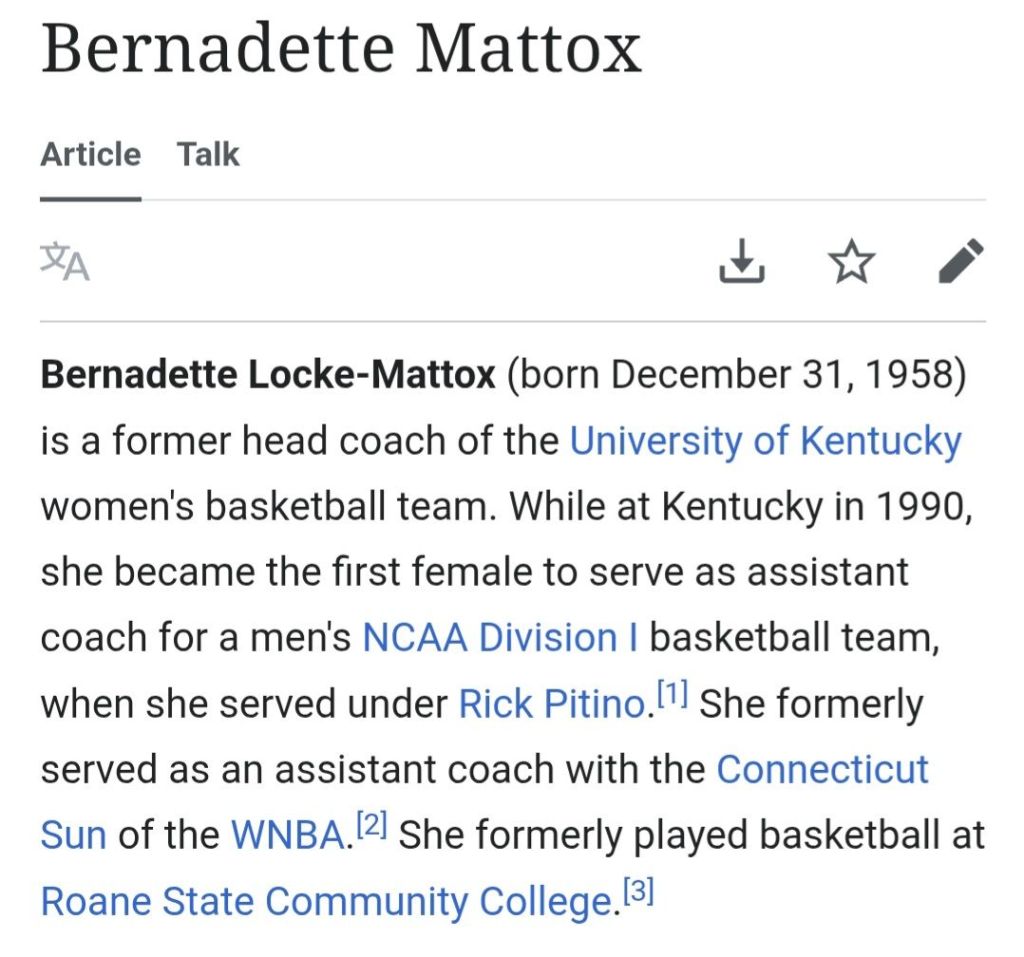Download the article via download icon
The height and width of the screenshot is (957, 1024).
click(741, 263)
